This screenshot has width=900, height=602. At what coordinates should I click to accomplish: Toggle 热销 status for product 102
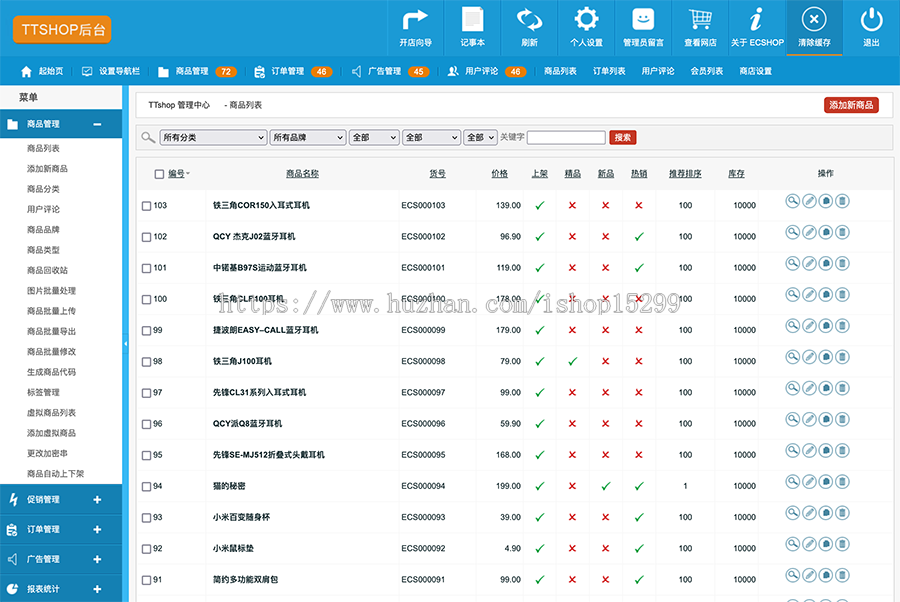tap(639, 236)
